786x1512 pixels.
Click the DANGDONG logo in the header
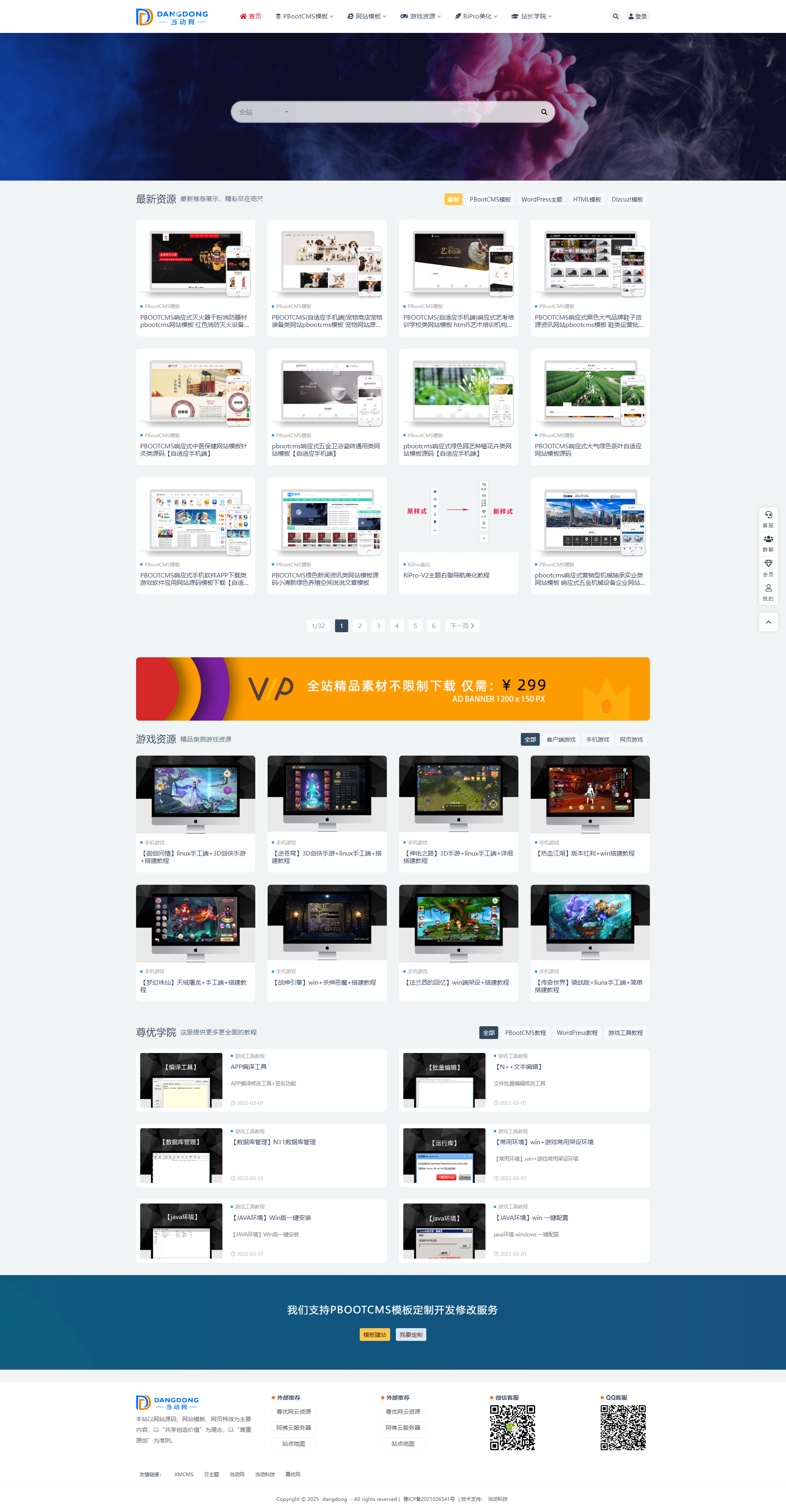point(172,16)
